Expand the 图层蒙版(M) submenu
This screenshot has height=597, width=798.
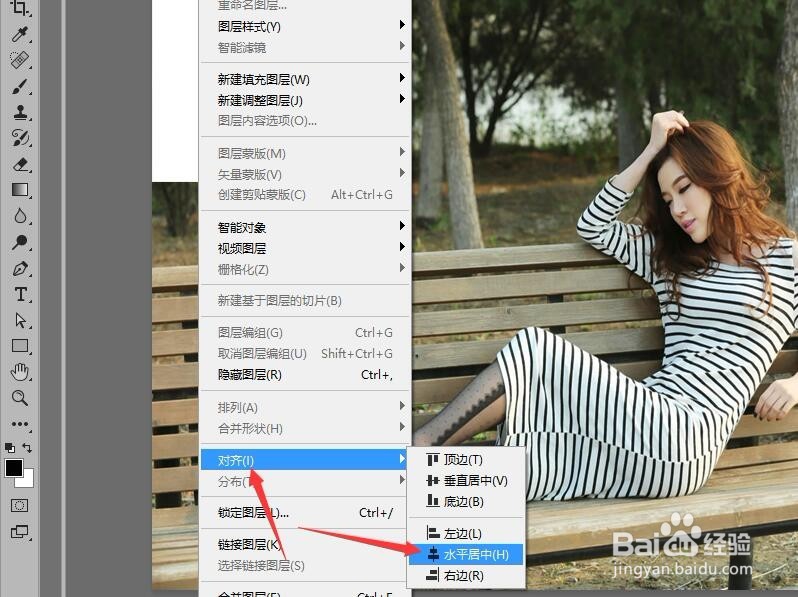click(304, 153)
